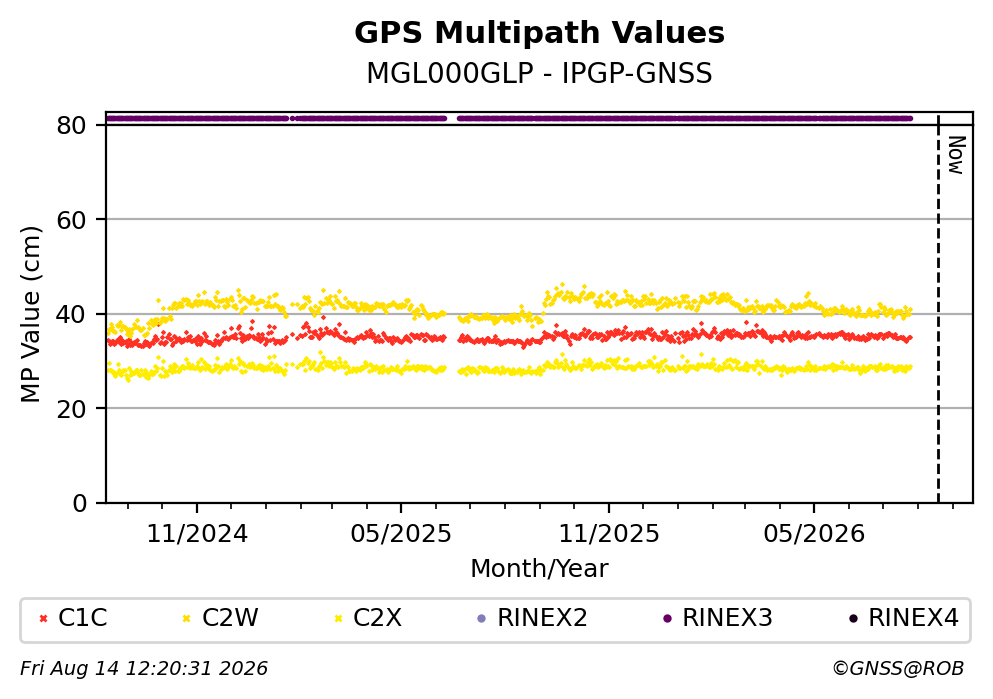Viewport: 993px width, 699px height.
Task: Click the ©GNSS@ROB credit text
Action: pyautogui.click(x=898, y=669)
